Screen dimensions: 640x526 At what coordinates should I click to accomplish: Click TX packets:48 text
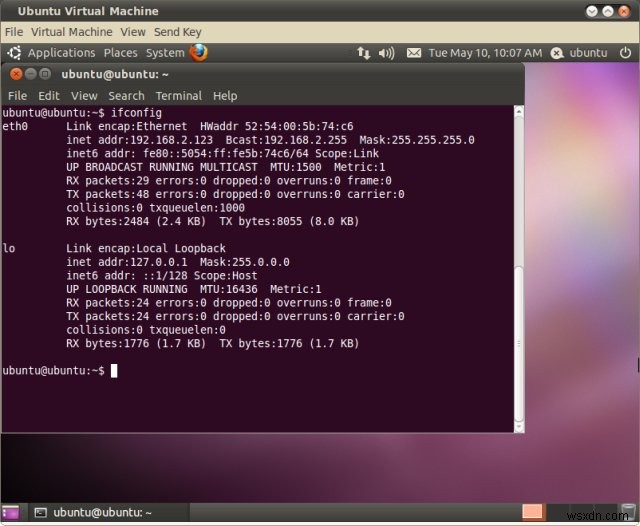107,194
